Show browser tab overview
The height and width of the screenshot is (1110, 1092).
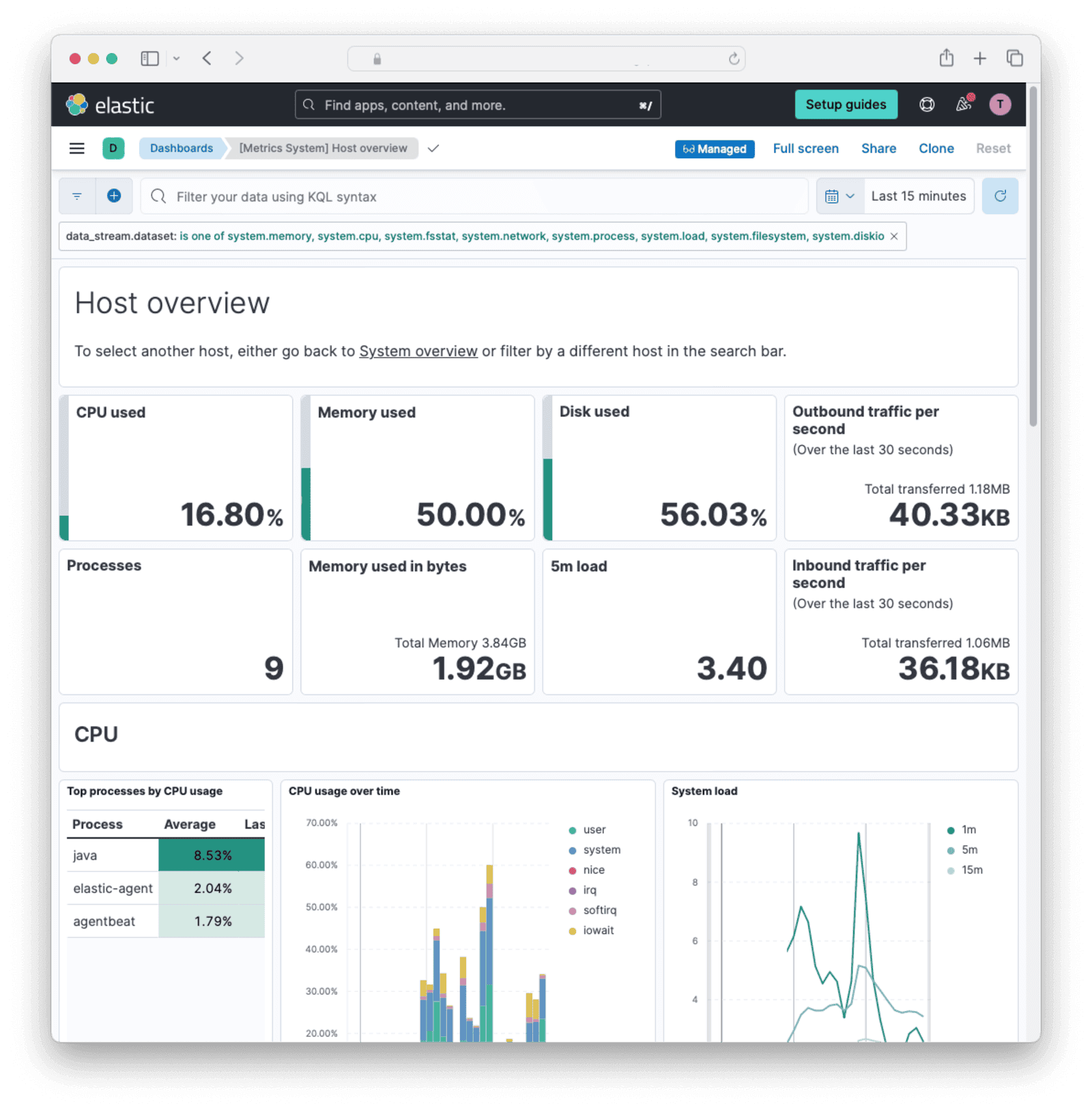[x=1015, y=58]
